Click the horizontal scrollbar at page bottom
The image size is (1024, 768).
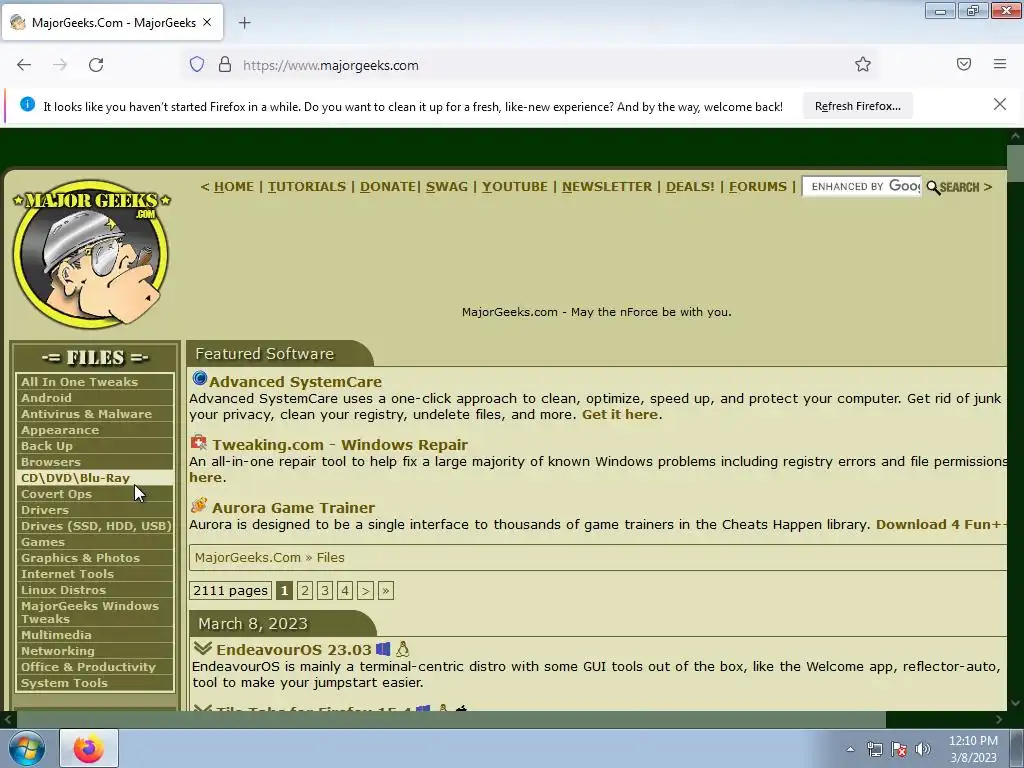click(451, 719)
